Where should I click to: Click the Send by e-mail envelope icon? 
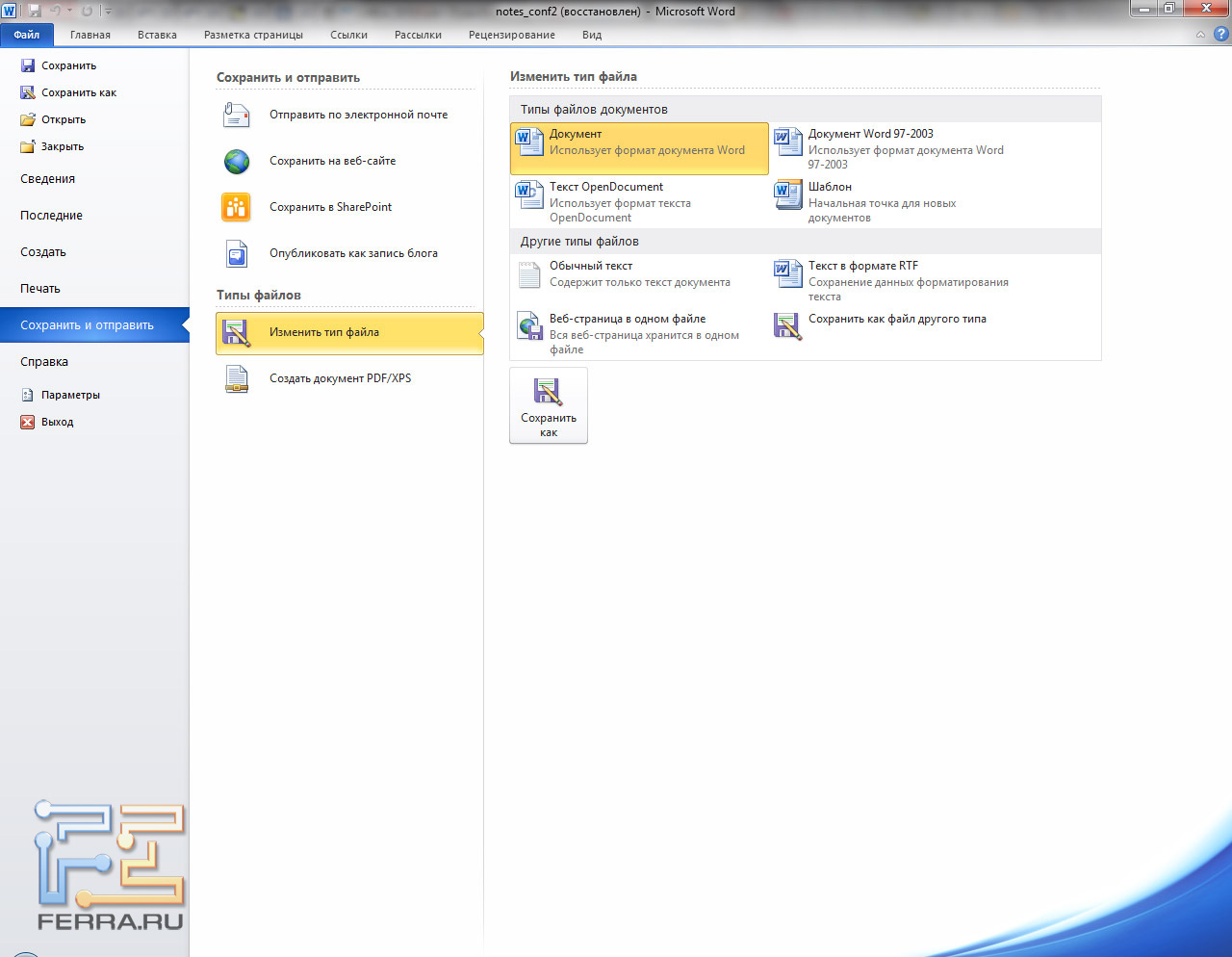point(237,116)
